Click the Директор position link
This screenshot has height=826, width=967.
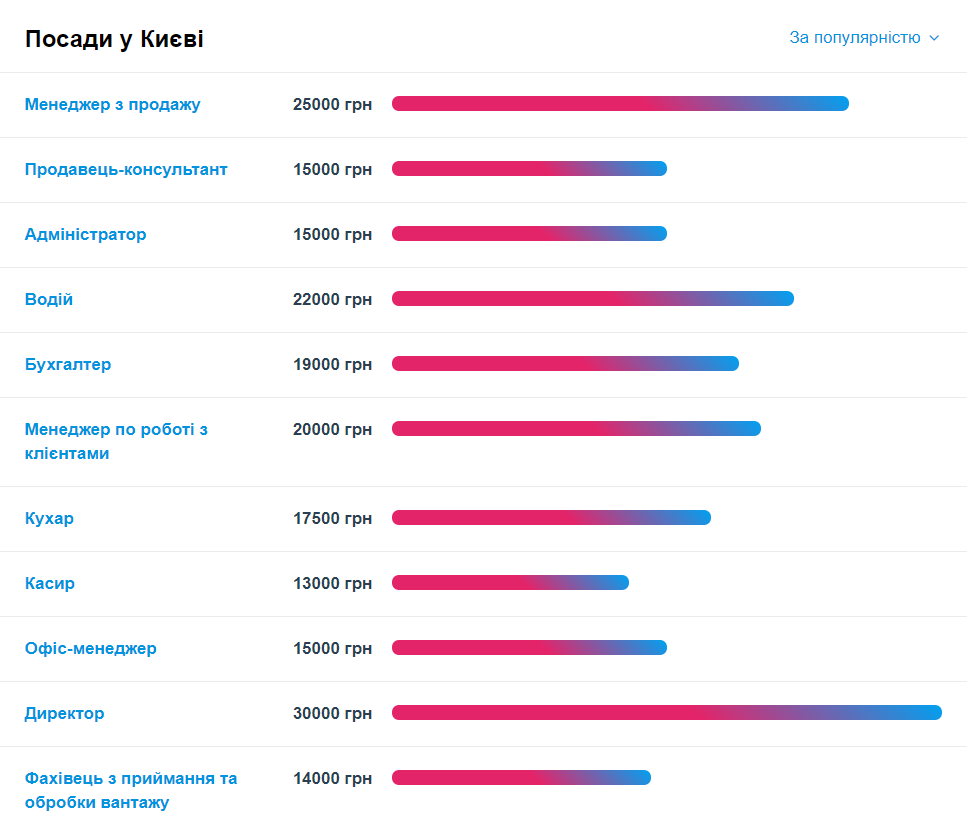[64, 713]
